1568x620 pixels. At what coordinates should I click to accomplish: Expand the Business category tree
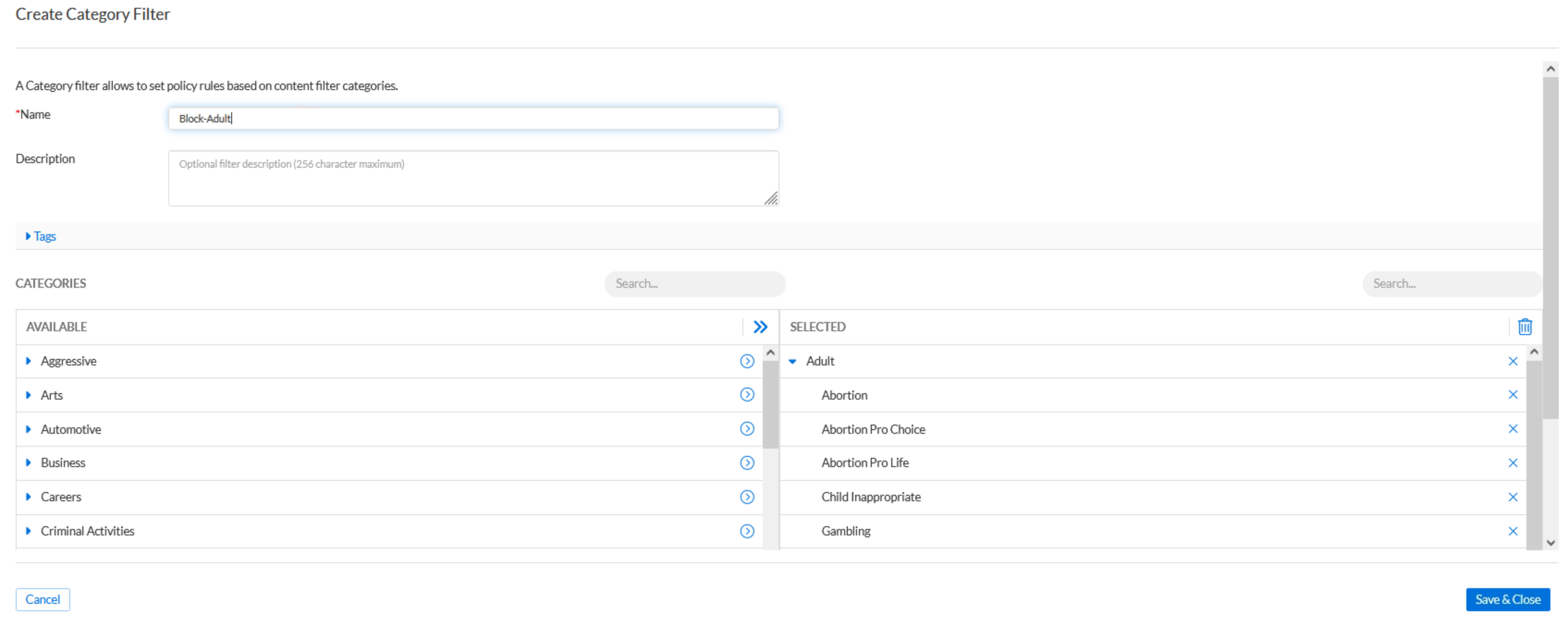click(29, 462)
